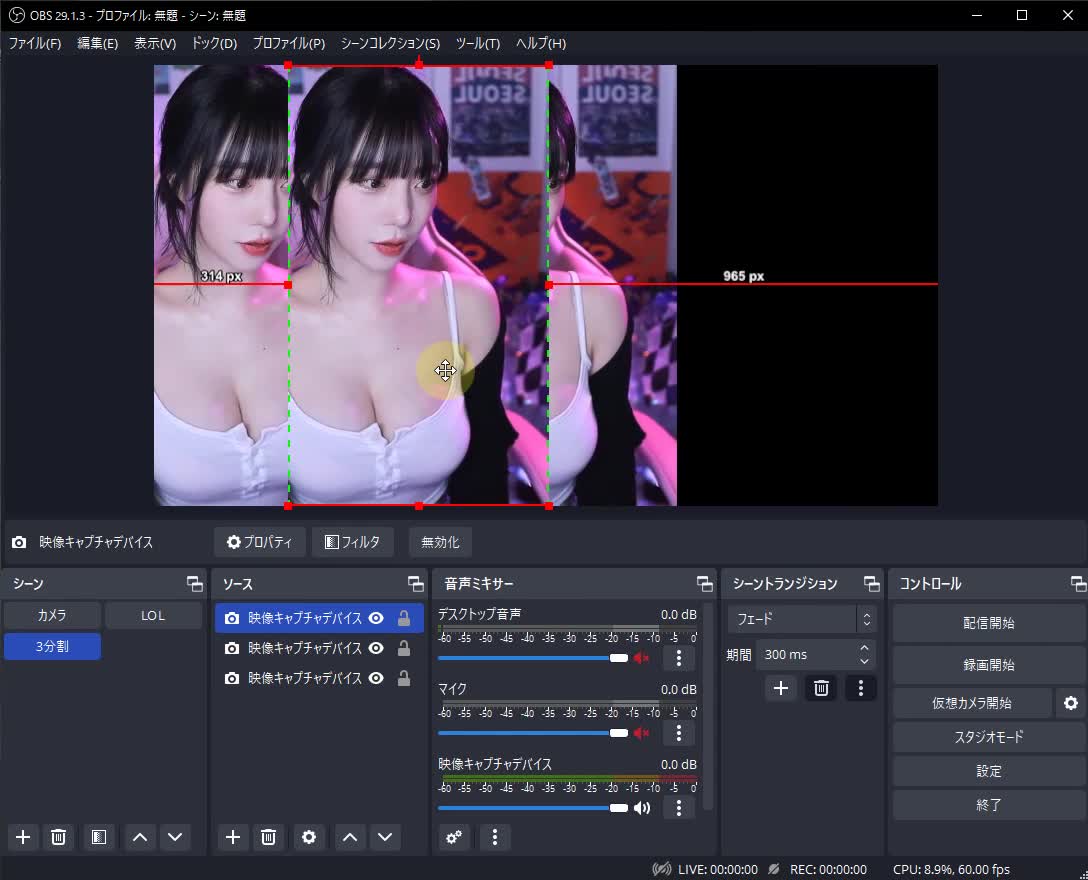Screen dimensions: 1088x880
Task: Unmute the デスクトップ音声 channel
Action: 640,658
